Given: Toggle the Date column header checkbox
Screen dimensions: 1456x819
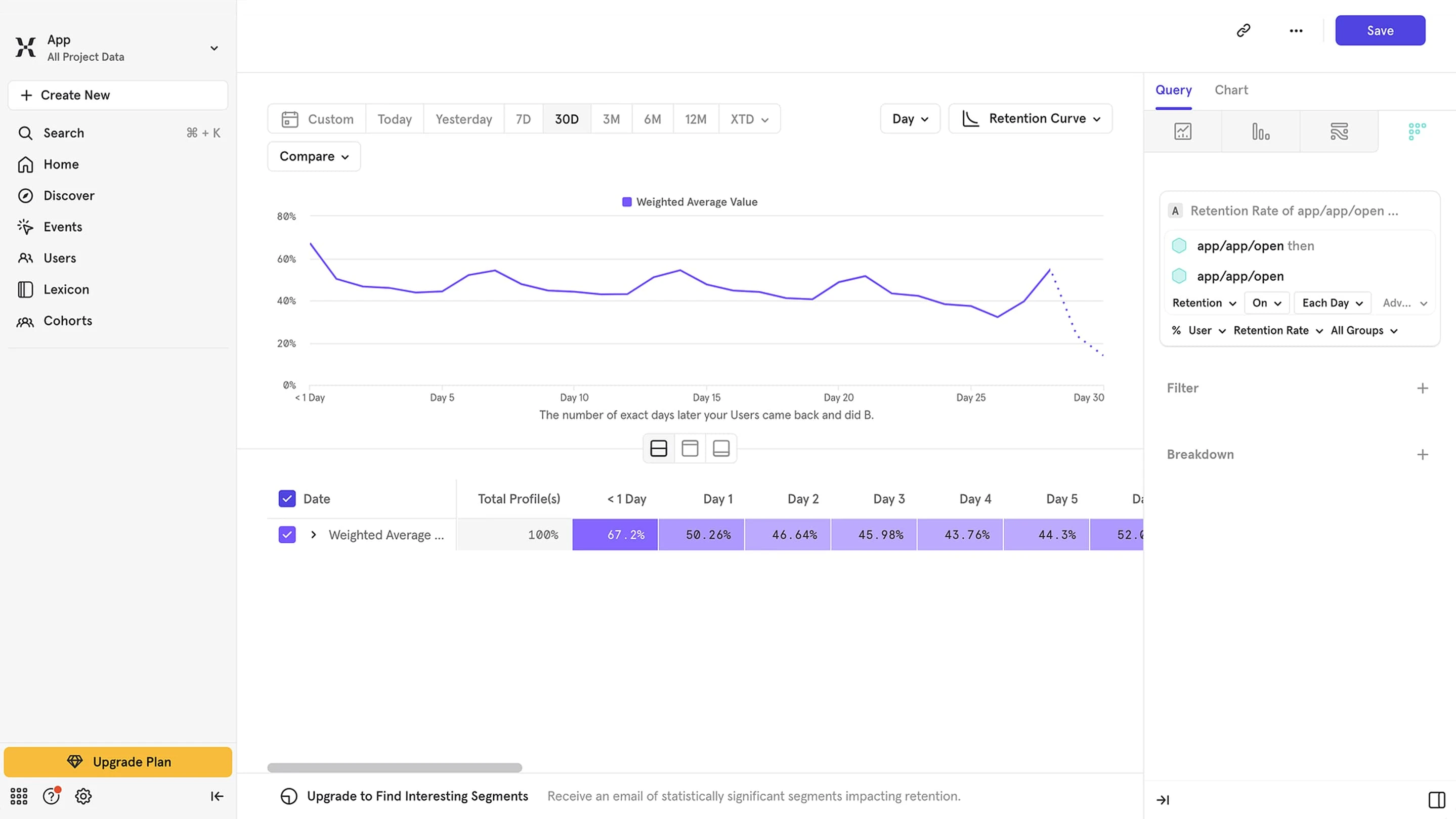Looking at the screenshot, I should 287,498.
